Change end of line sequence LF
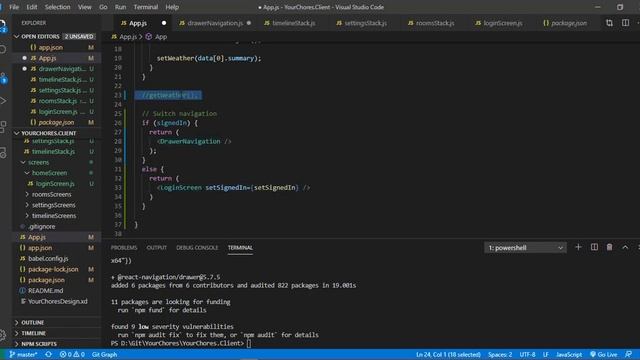 point(546,354)
